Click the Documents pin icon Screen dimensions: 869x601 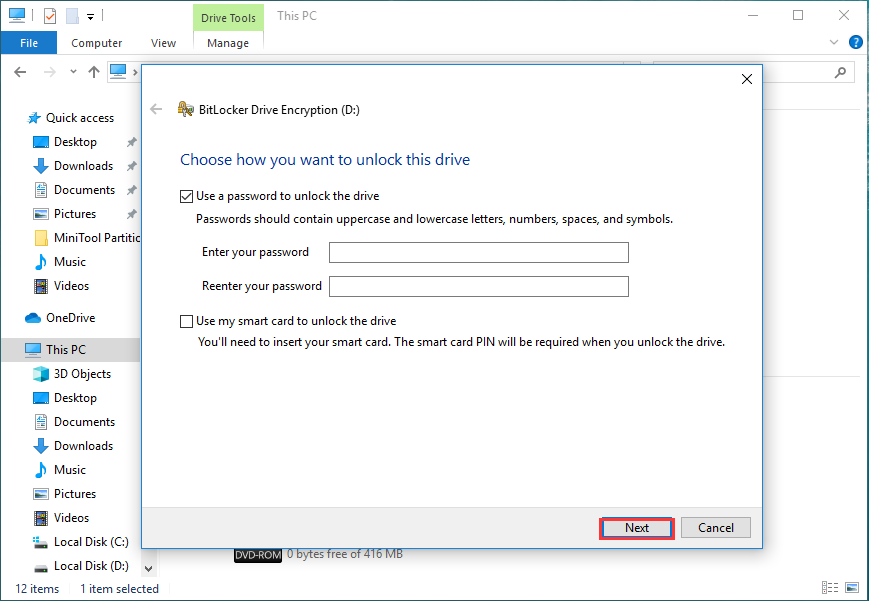coord(131,190)
